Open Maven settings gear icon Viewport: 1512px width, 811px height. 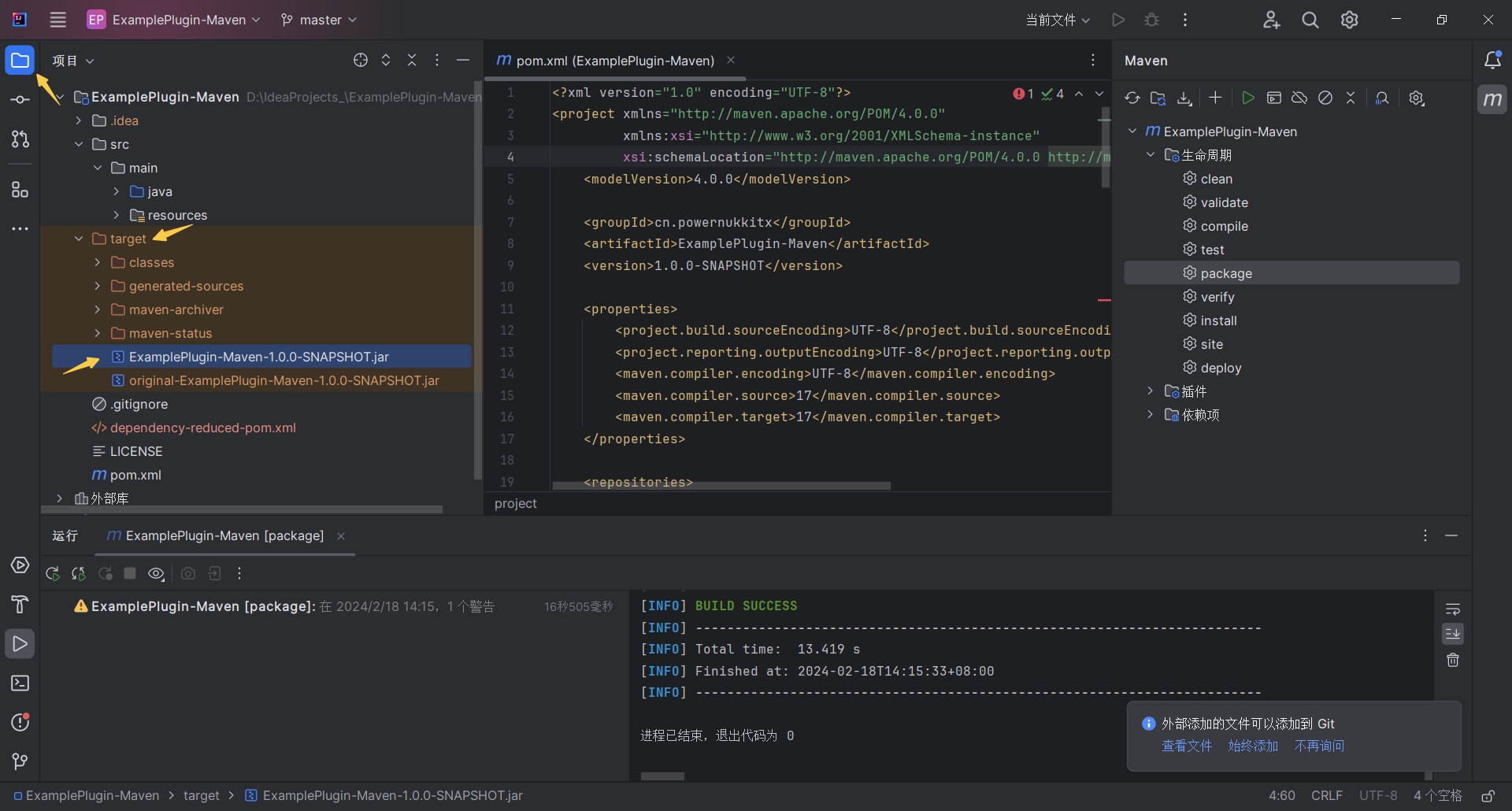[x=1417, y=98]
